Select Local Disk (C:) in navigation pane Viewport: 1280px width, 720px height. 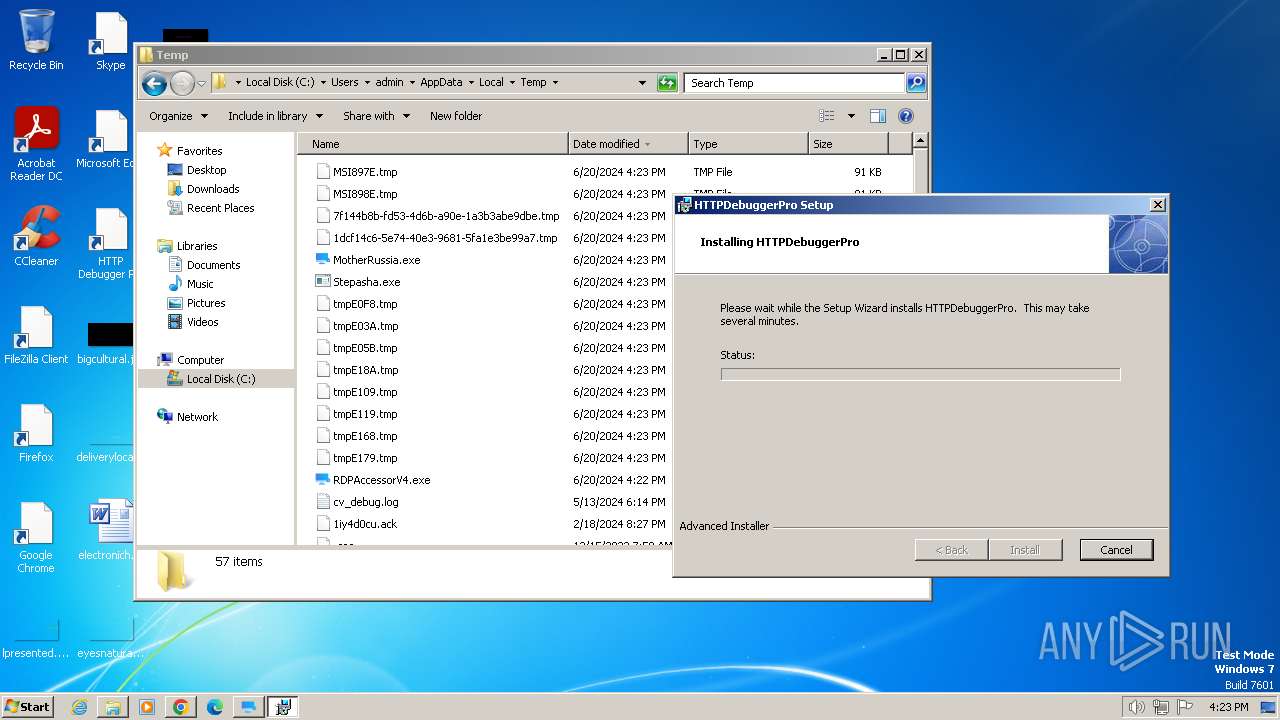(x=216, y=379)
